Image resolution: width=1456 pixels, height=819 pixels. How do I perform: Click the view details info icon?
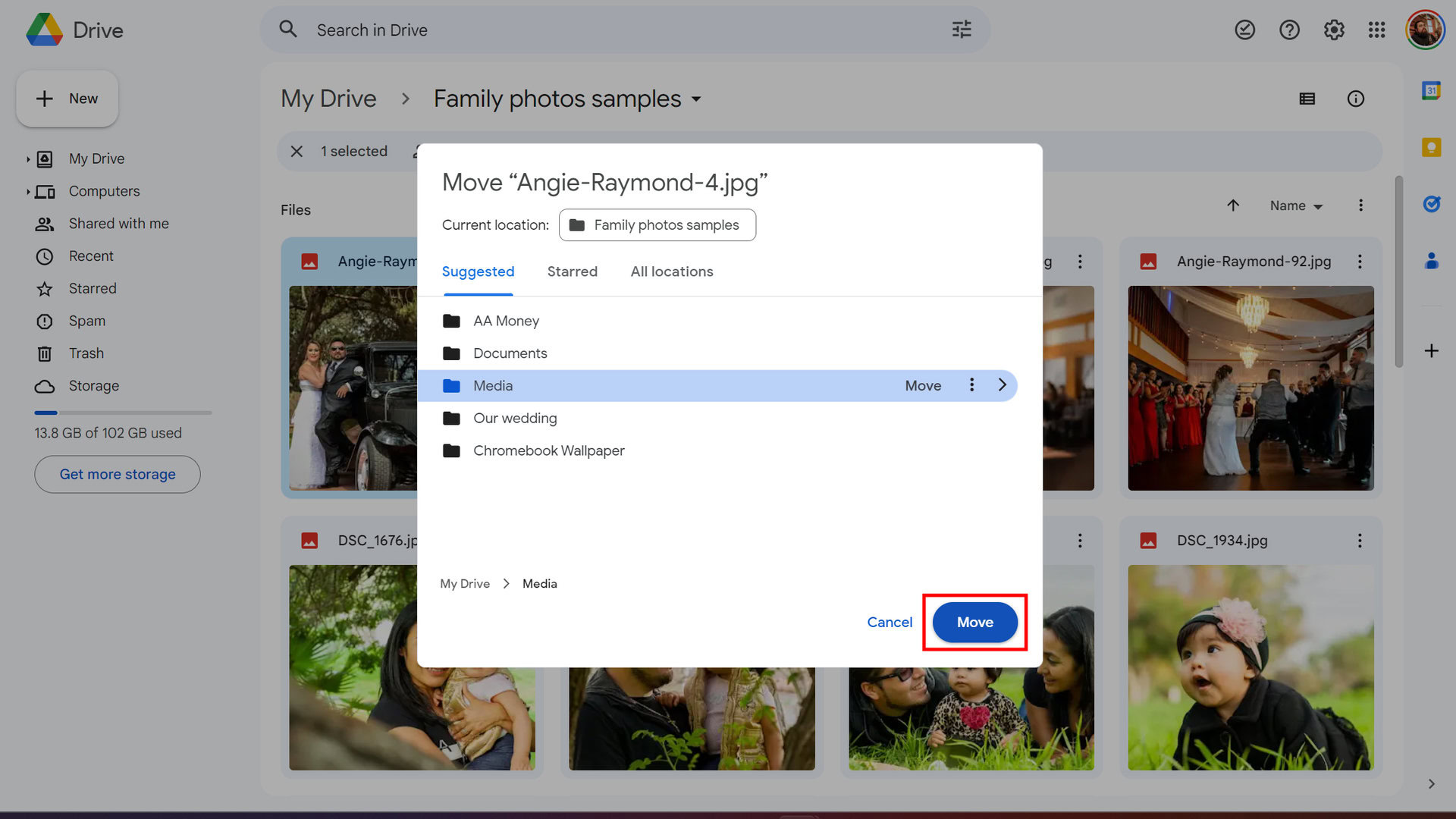1355,99
